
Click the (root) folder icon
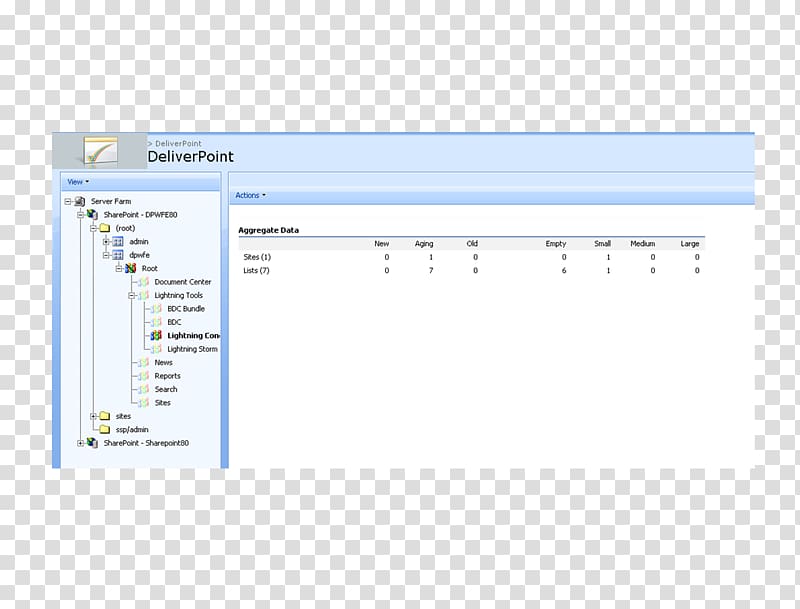tap(105, 228)
